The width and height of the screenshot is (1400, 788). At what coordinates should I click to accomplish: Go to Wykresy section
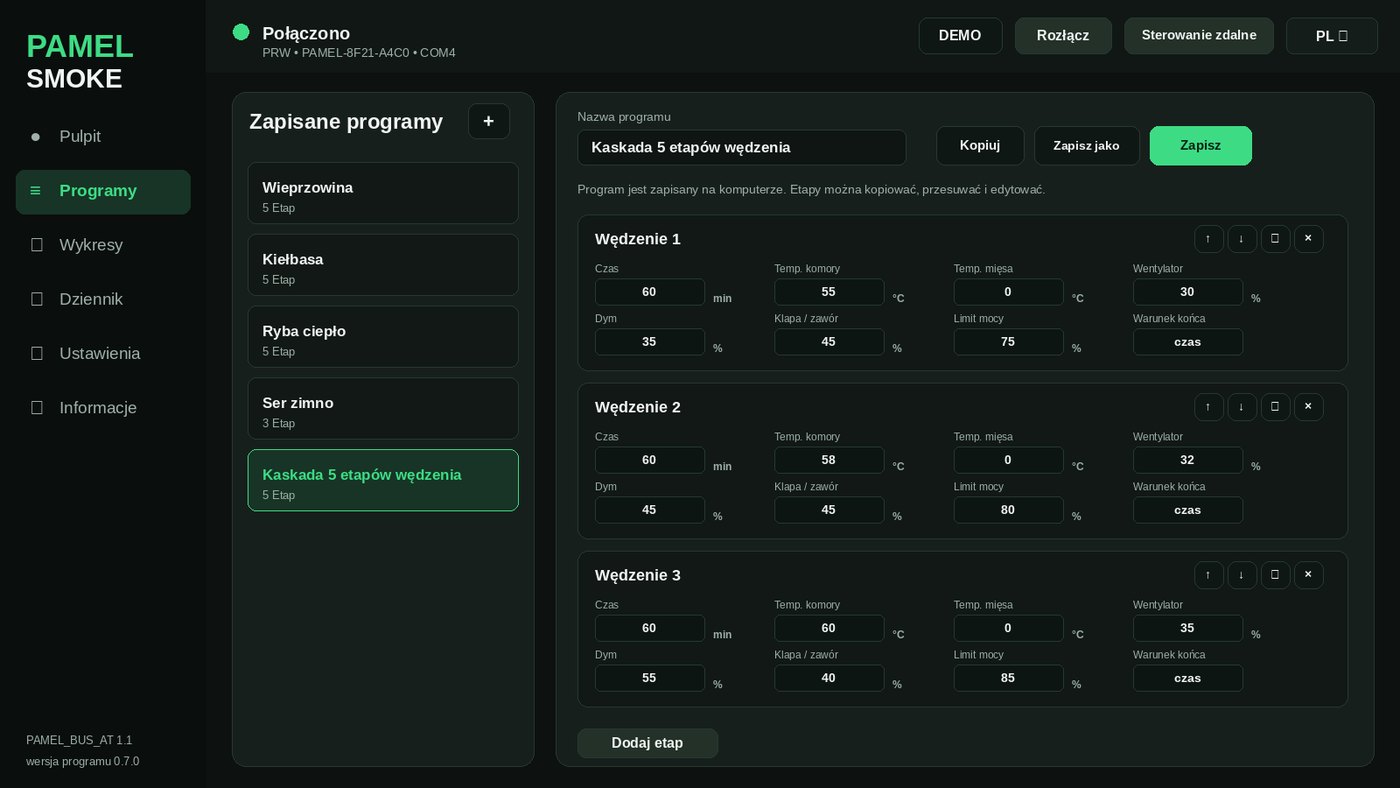point(103,245)
